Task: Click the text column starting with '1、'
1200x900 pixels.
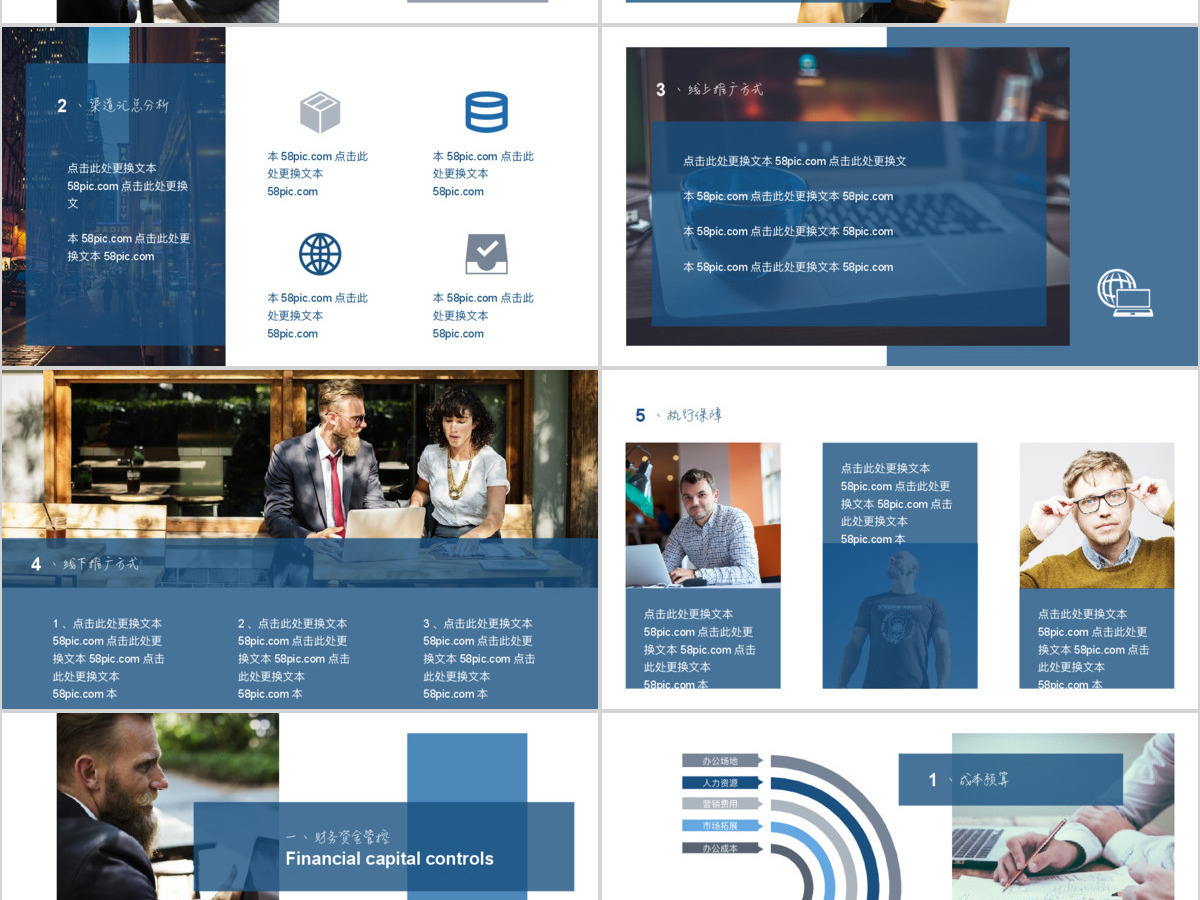Action: pyautogui.click(x=109, y=658)
